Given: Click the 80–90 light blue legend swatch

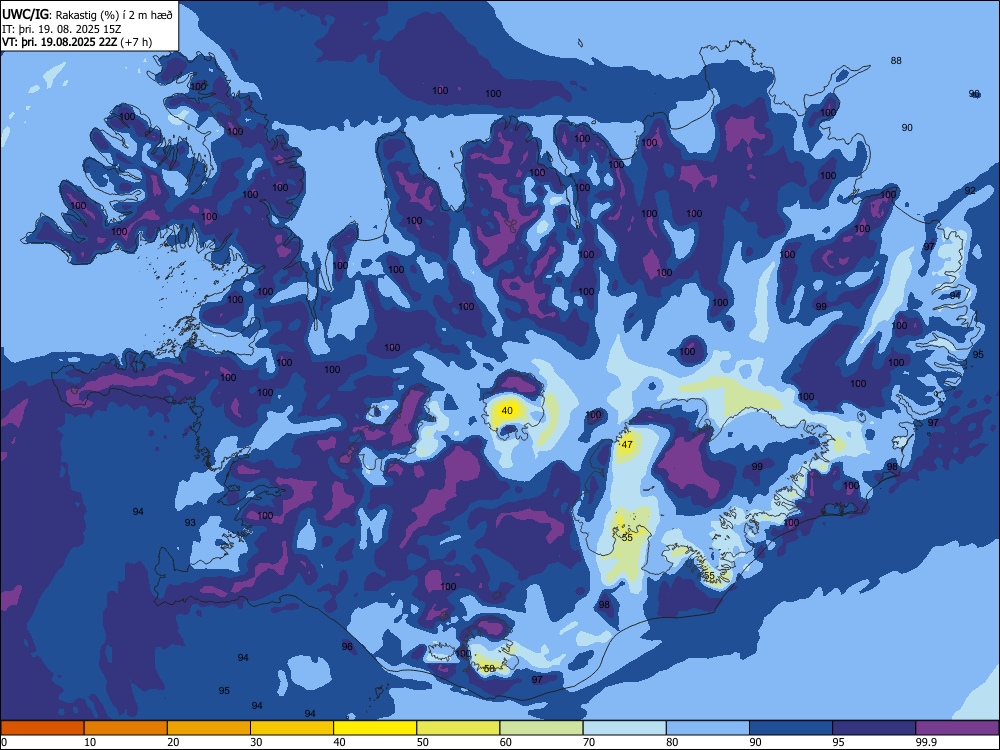Looking at the screenshot, I should (708, 728).
